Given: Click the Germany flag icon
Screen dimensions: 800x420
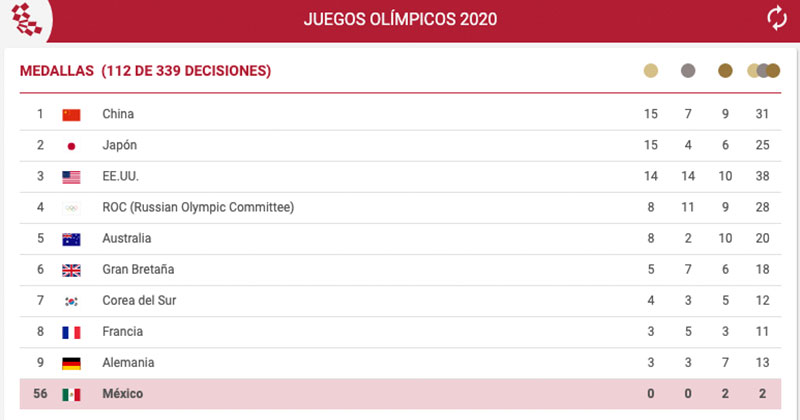Looking at the screenshot, I should tap(71, 363).
